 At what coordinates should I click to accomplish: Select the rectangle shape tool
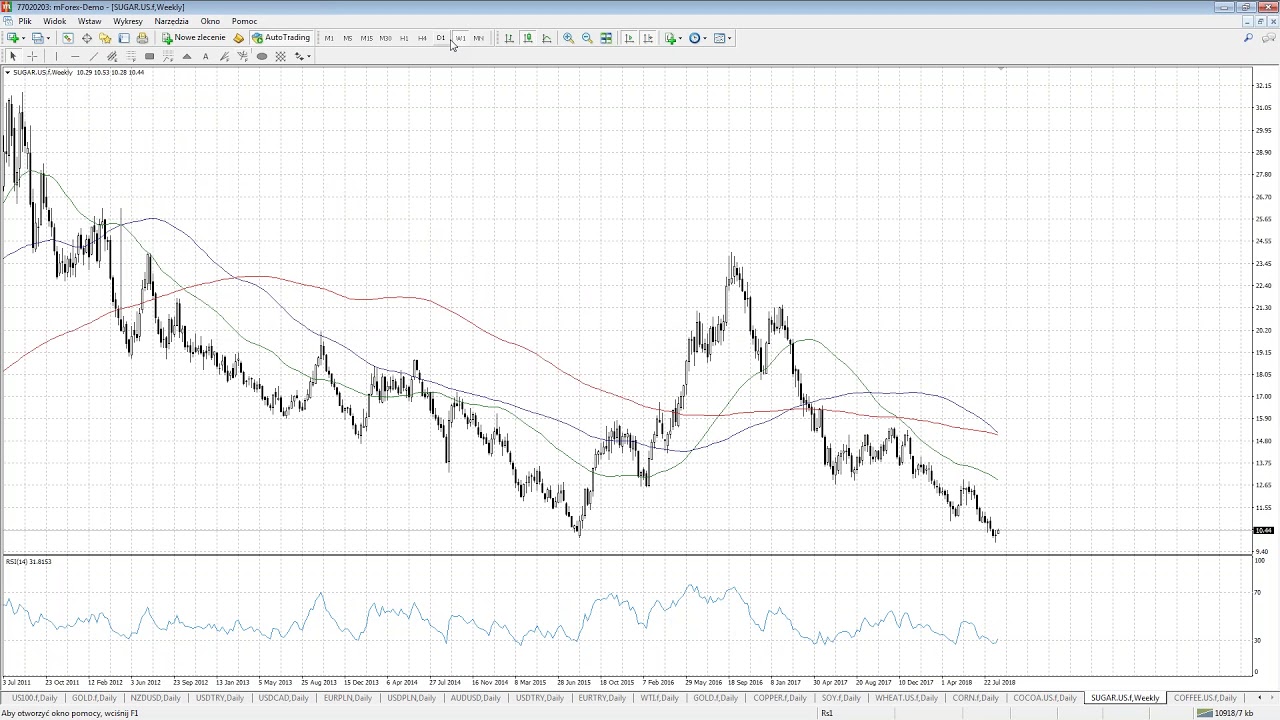click(x=149, y=56)
